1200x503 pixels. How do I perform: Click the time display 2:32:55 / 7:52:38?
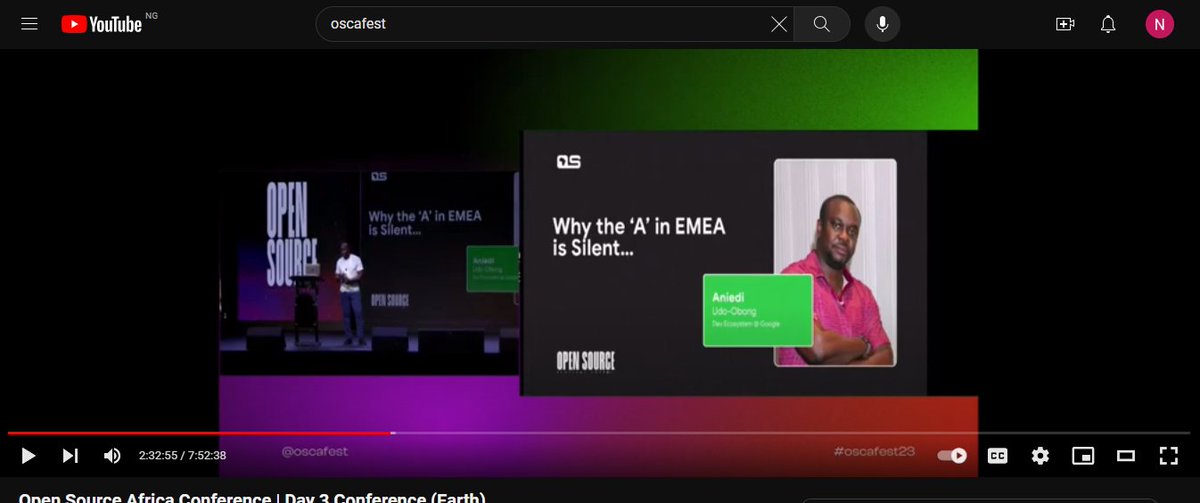[182, 456]
